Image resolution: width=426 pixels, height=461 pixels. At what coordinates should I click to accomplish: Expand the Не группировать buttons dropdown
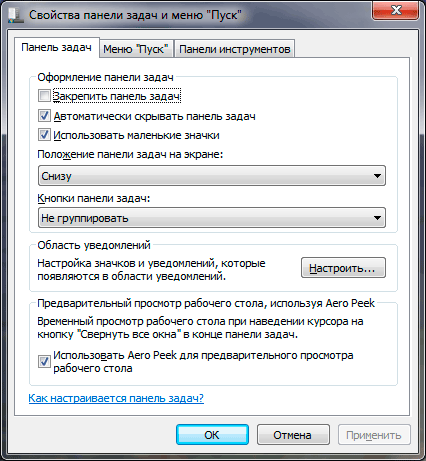point(212,218)
